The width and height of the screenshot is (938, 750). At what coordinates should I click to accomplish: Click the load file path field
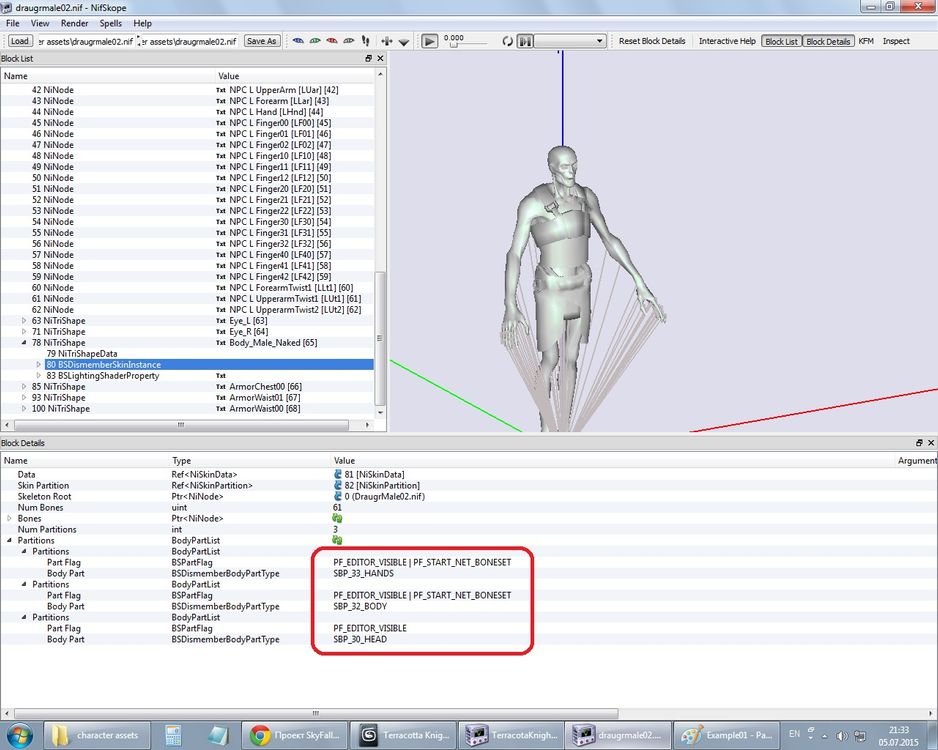tap(85, 41)
